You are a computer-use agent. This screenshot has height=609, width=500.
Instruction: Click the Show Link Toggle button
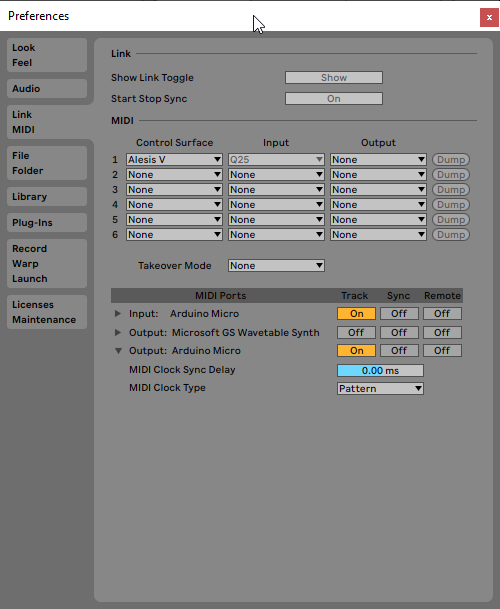pos(334,78)
